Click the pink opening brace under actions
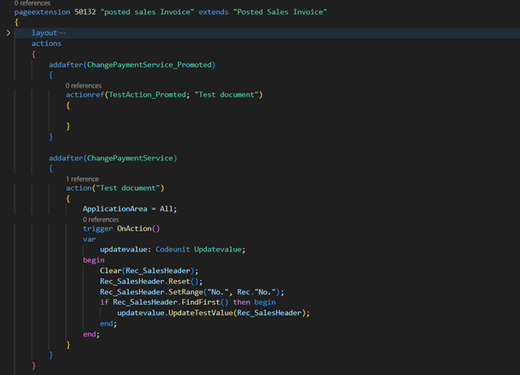 pos(33,54)
